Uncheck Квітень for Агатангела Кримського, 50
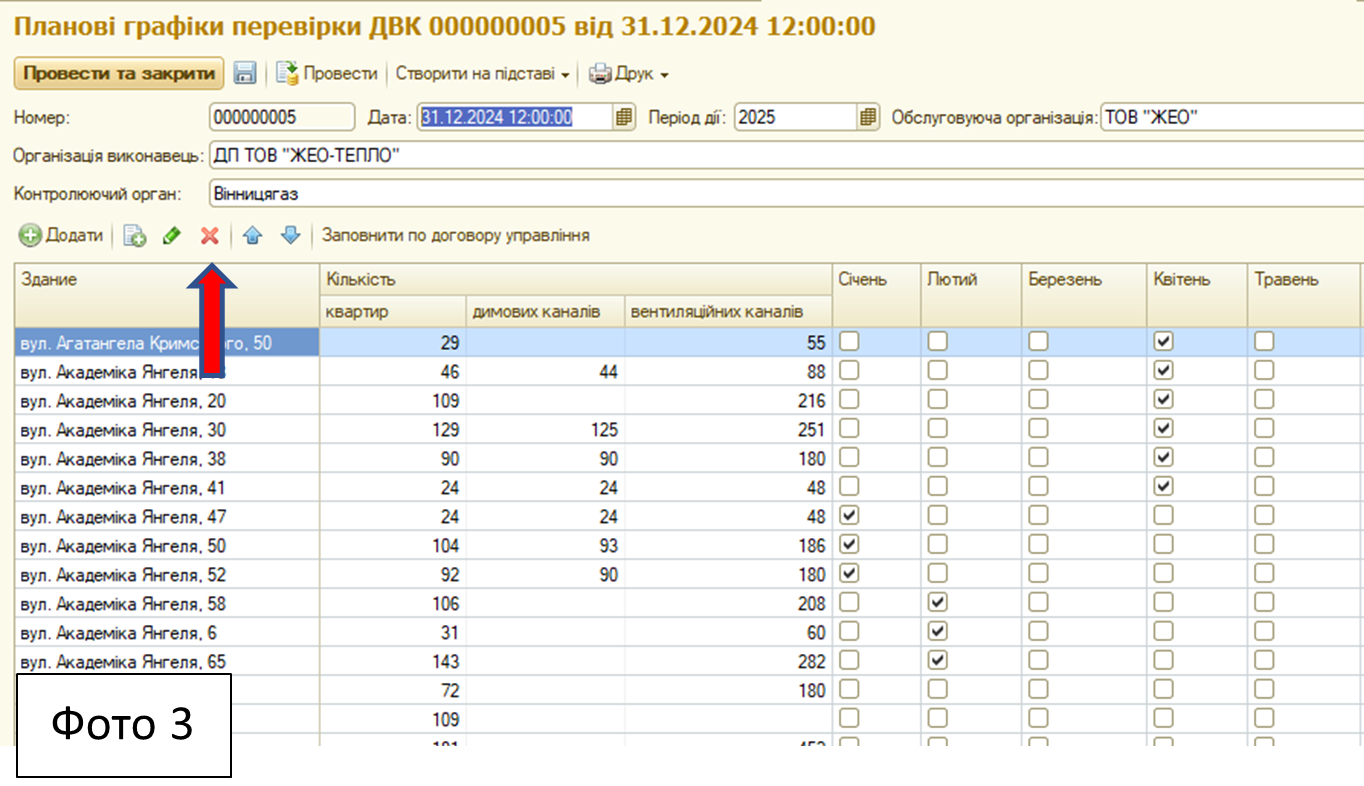The image size is (1364, 786). coord(1163,342)
